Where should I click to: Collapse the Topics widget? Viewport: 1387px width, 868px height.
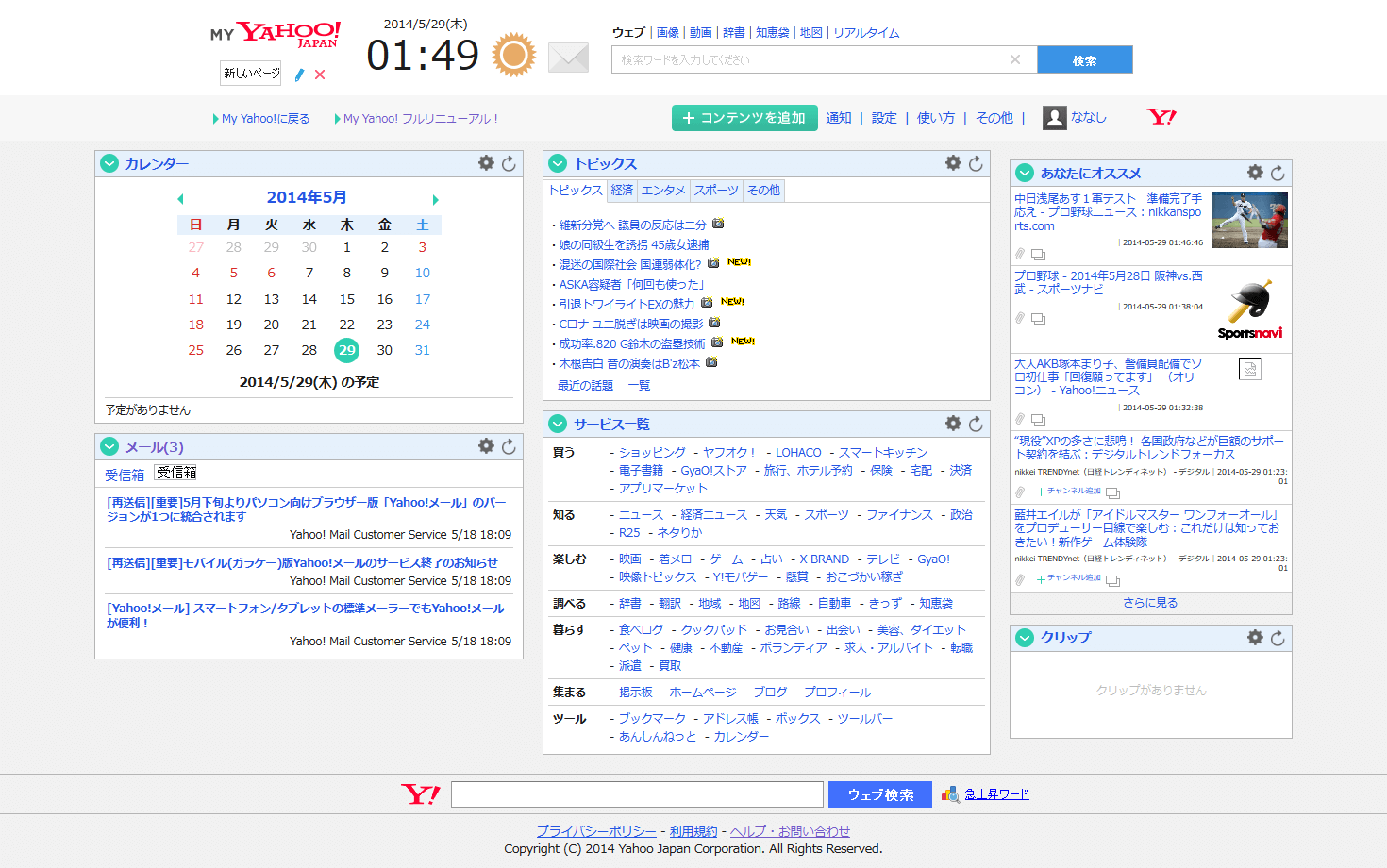pyautogui.click(x=558, y=163)
